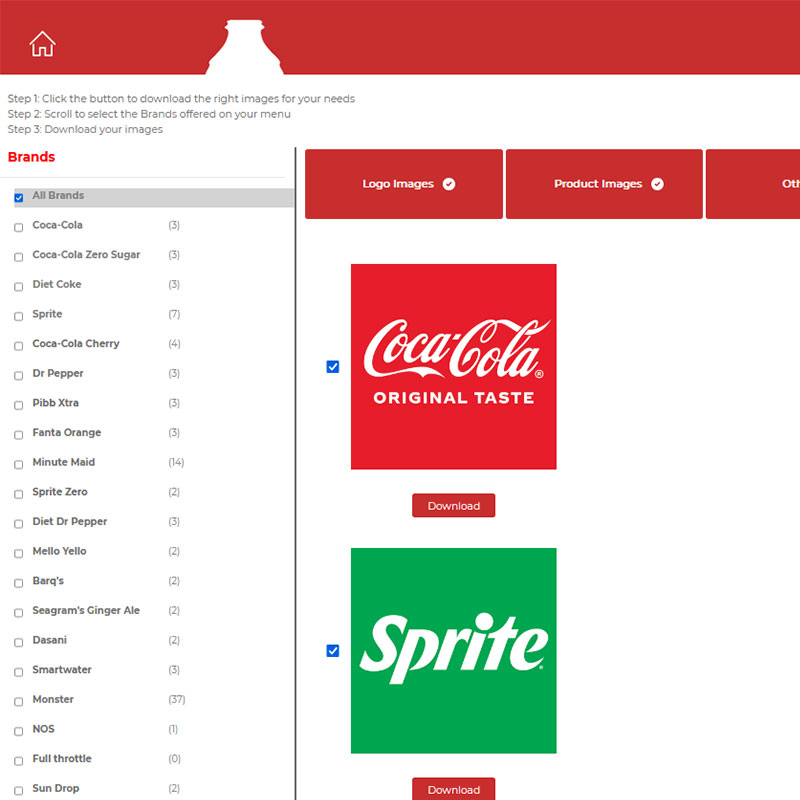
Task: Switch to the Product Images tab
Action: 604,184
